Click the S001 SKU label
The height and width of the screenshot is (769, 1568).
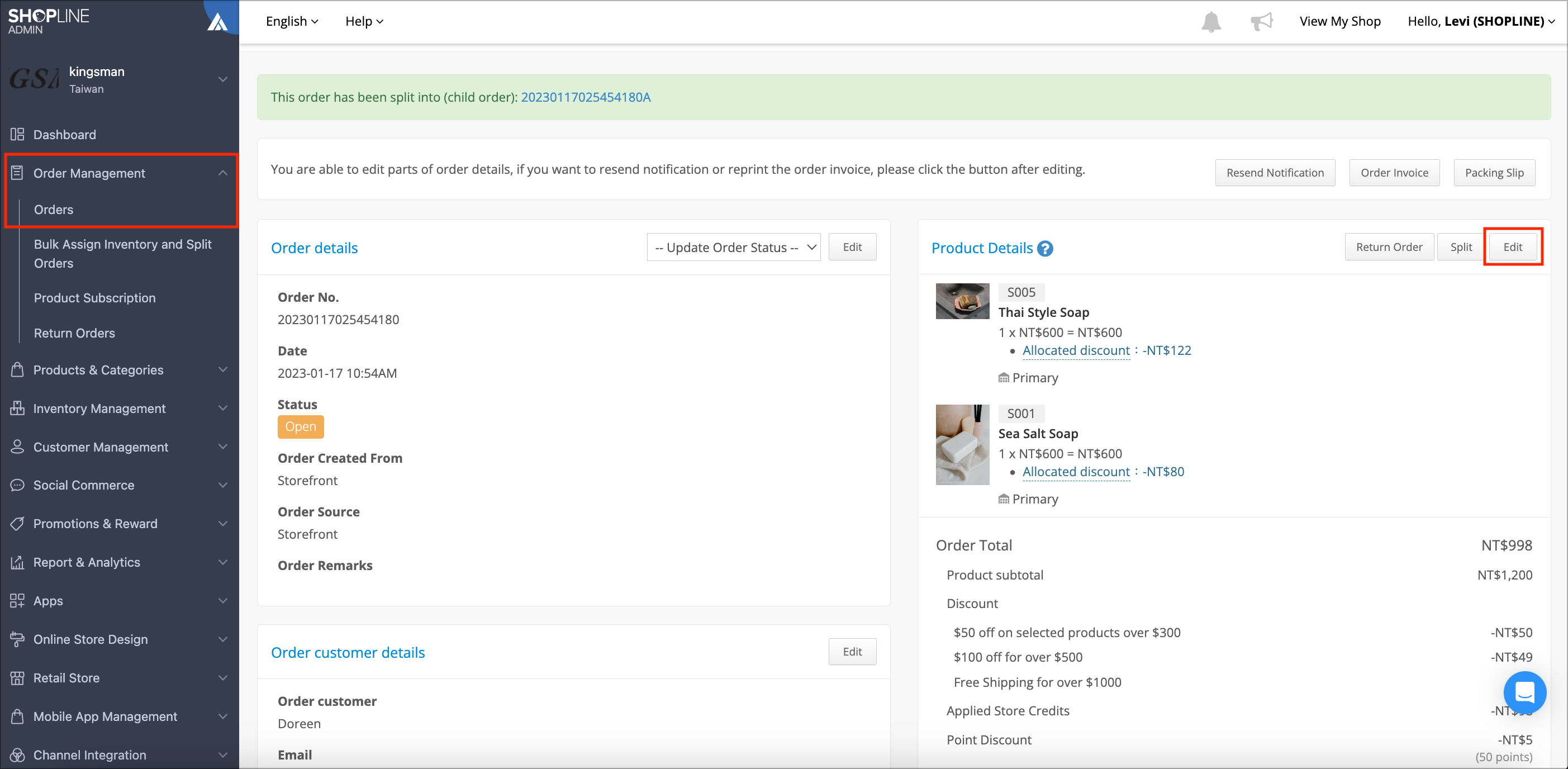(x=1021, y=414)
